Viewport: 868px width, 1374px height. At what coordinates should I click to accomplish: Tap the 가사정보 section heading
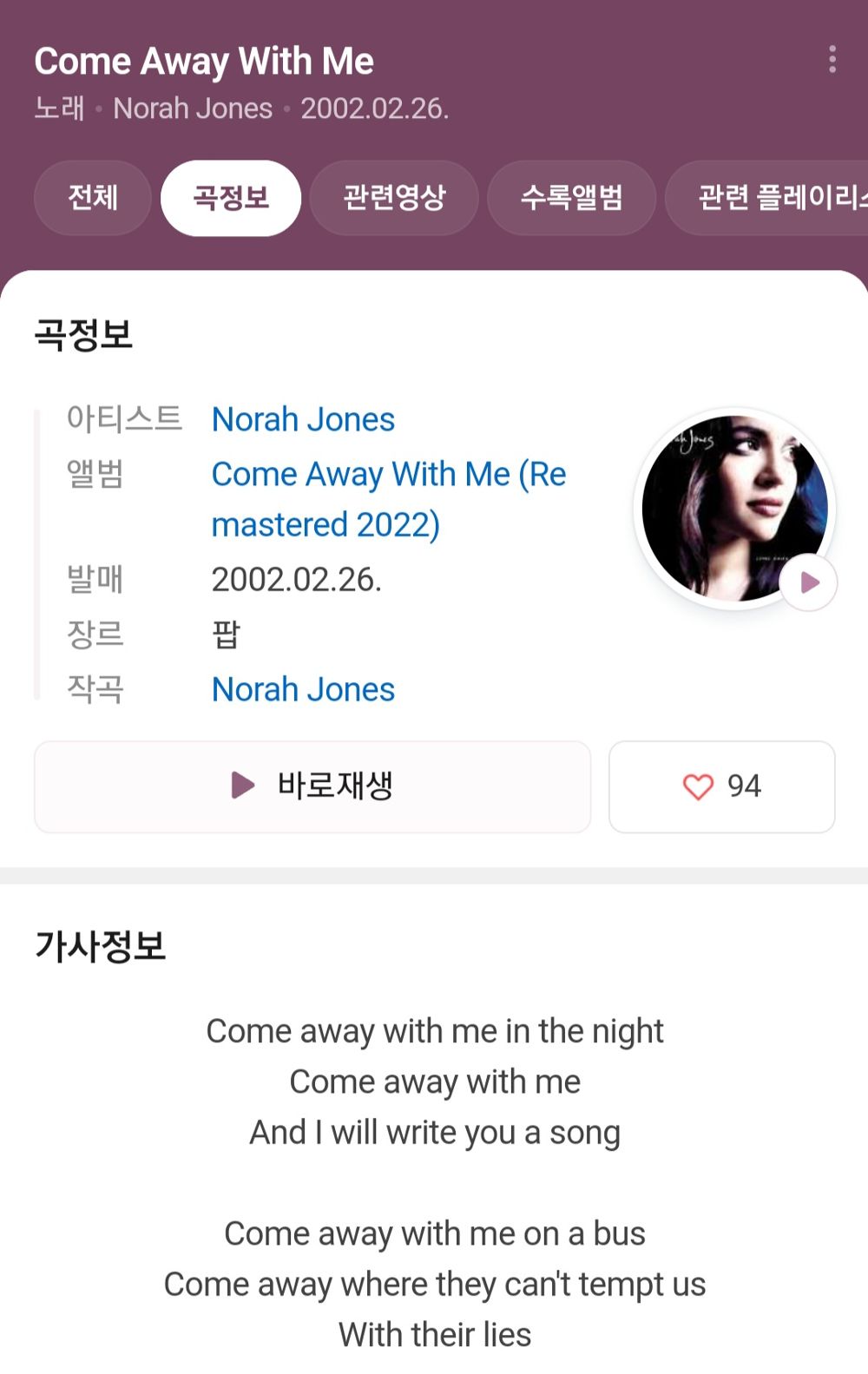coord(100,946)
